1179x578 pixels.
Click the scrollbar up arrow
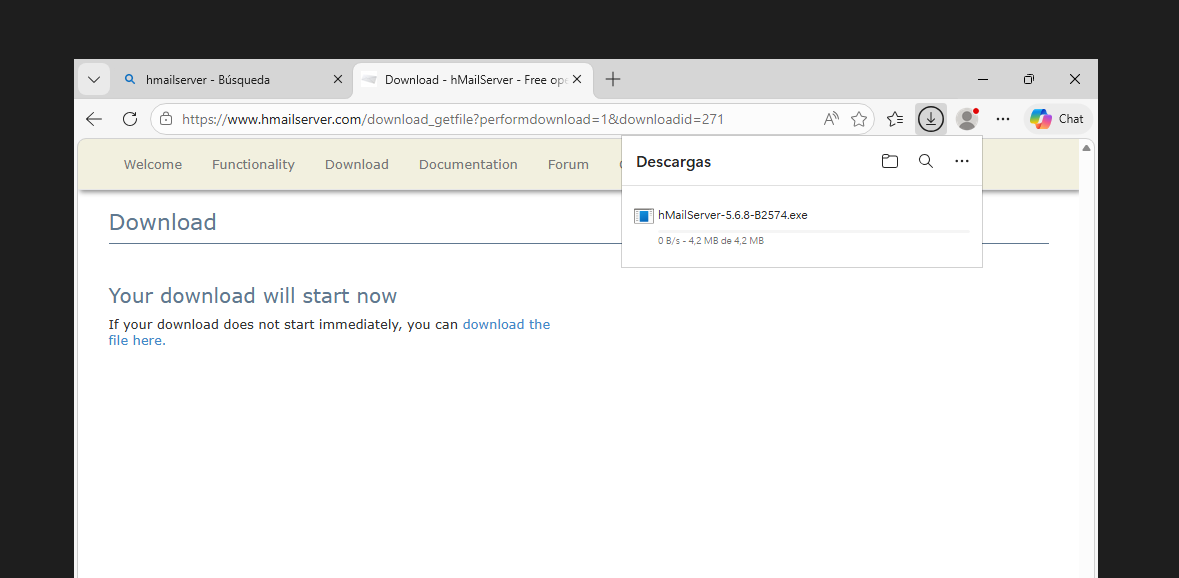(1086, 148)
